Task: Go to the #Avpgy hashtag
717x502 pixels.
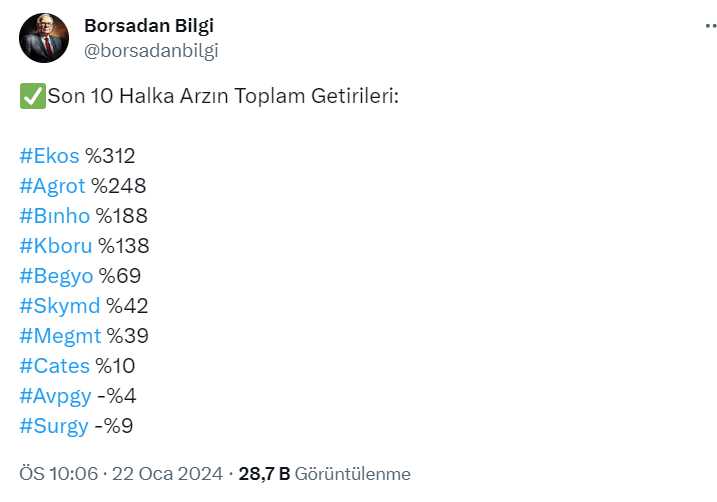Action: coord(55,396)
